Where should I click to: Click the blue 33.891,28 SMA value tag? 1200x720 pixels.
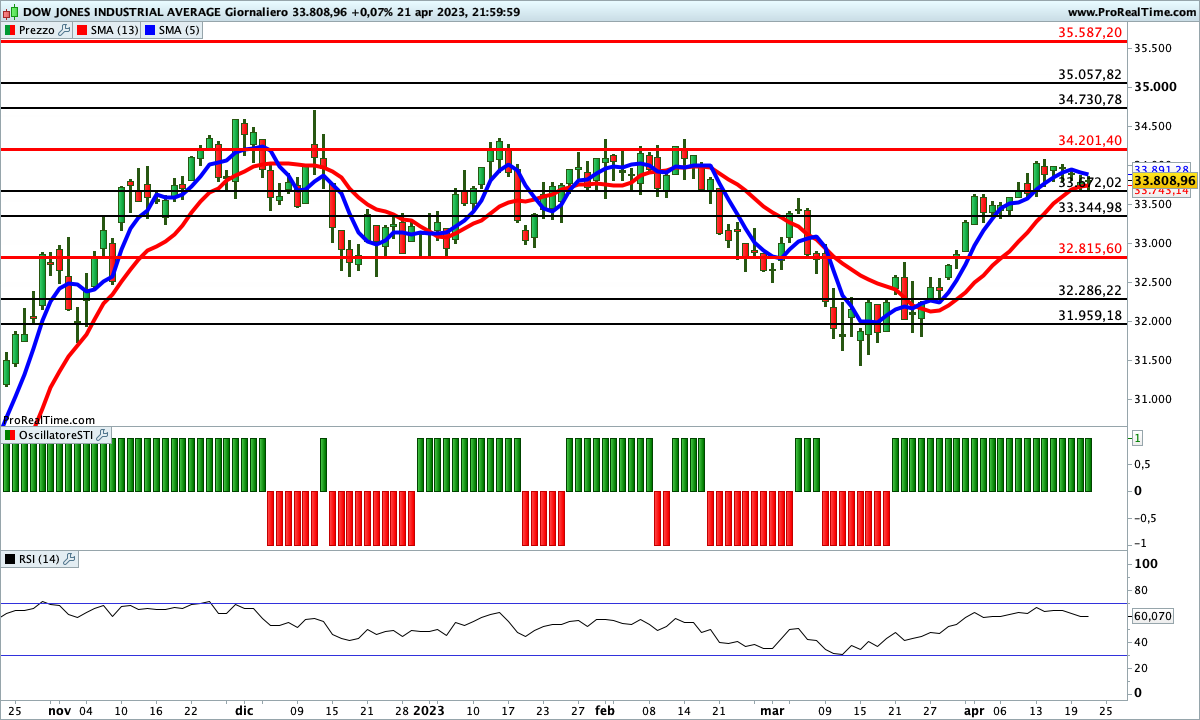point(1162,169)
